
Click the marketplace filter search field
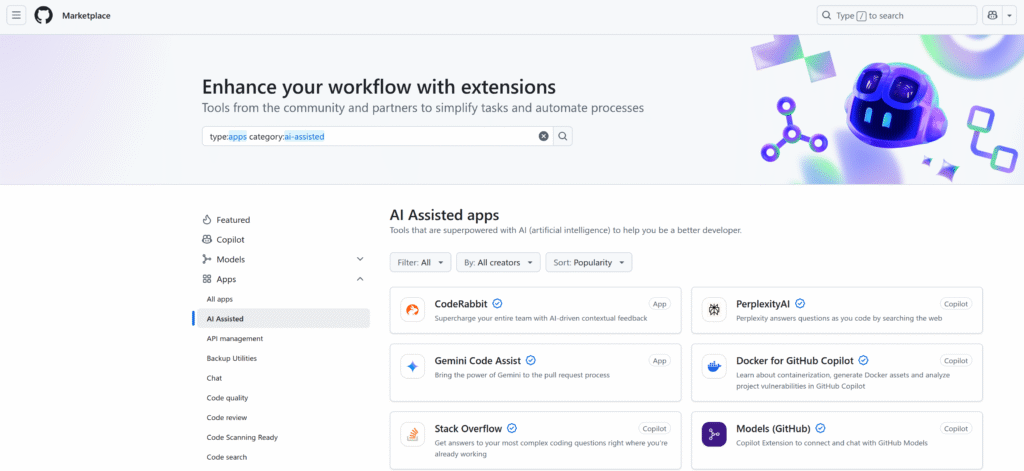click(x=370, y=136)
